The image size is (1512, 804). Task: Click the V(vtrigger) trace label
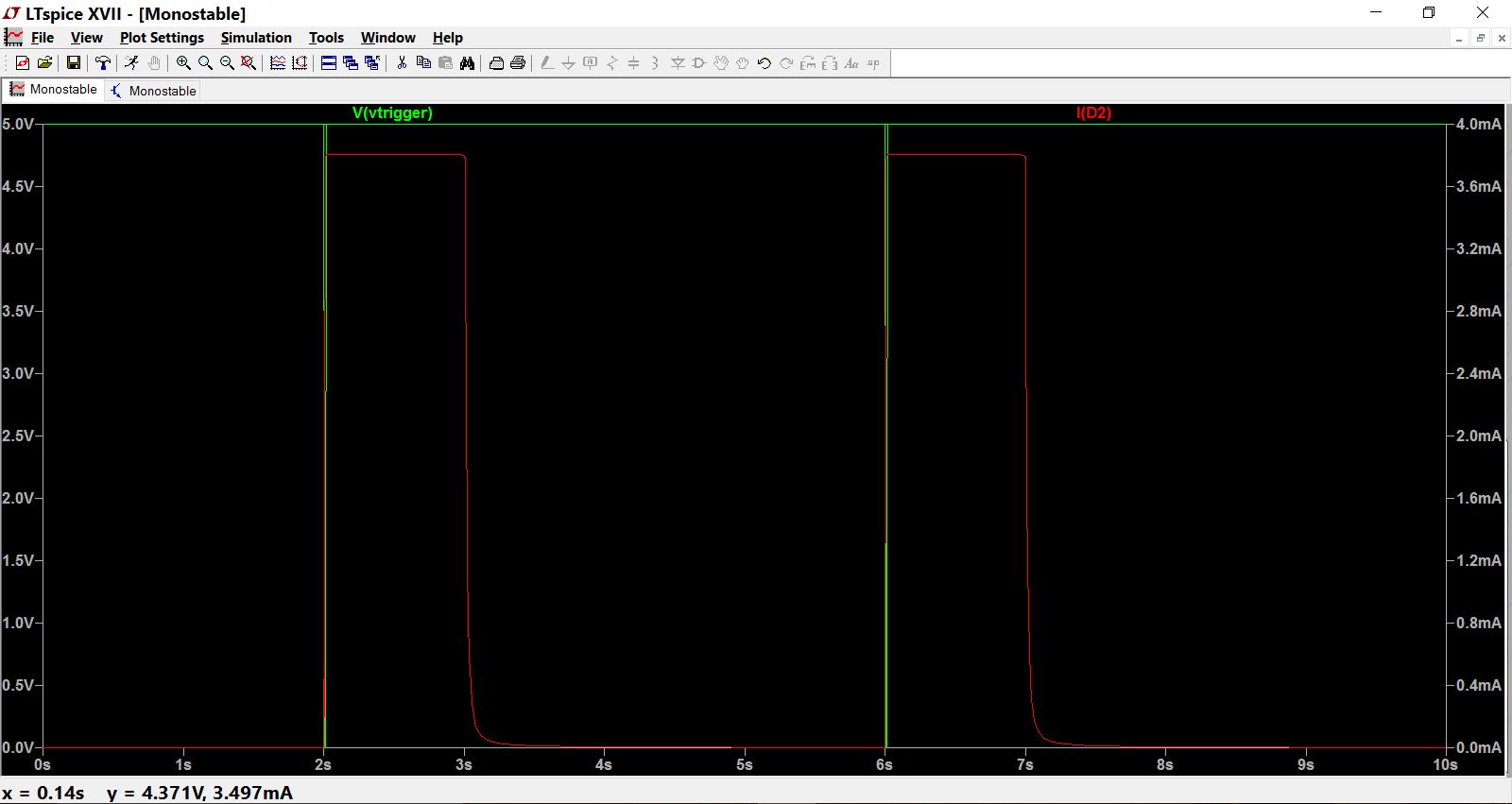coord(392,112)
